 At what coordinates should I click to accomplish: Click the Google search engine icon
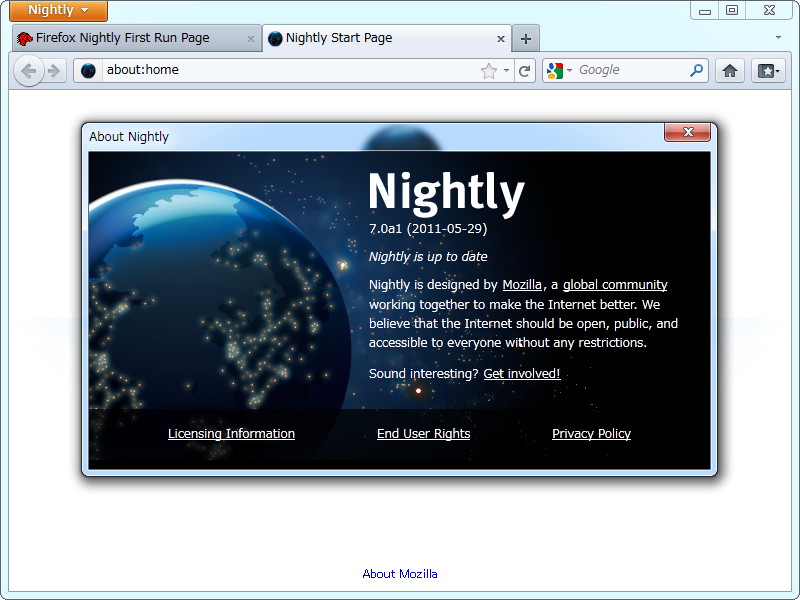point(553,70)
